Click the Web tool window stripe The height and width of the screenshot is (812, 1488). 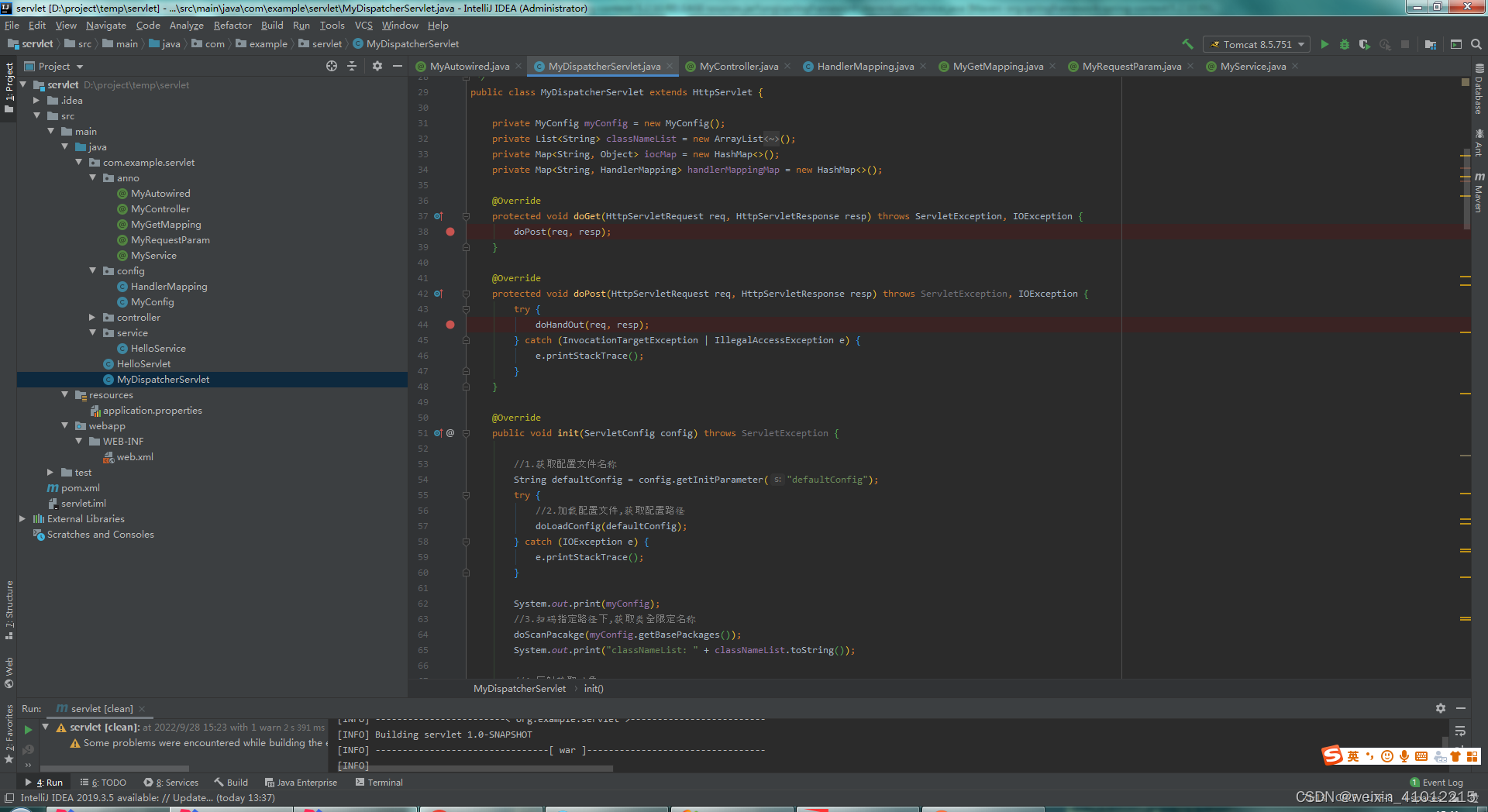point(9,673)
